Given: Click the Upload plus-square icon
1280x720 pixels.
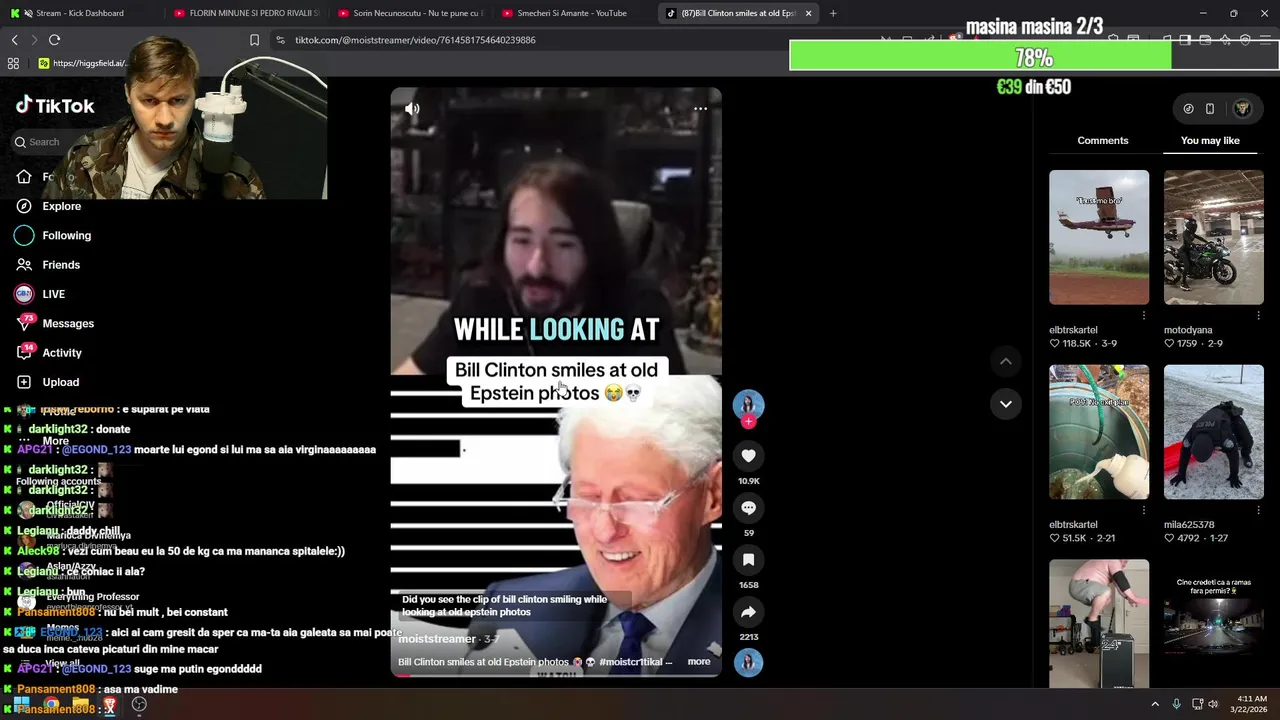Looking at the screenshot, I should tap(24, 382).
